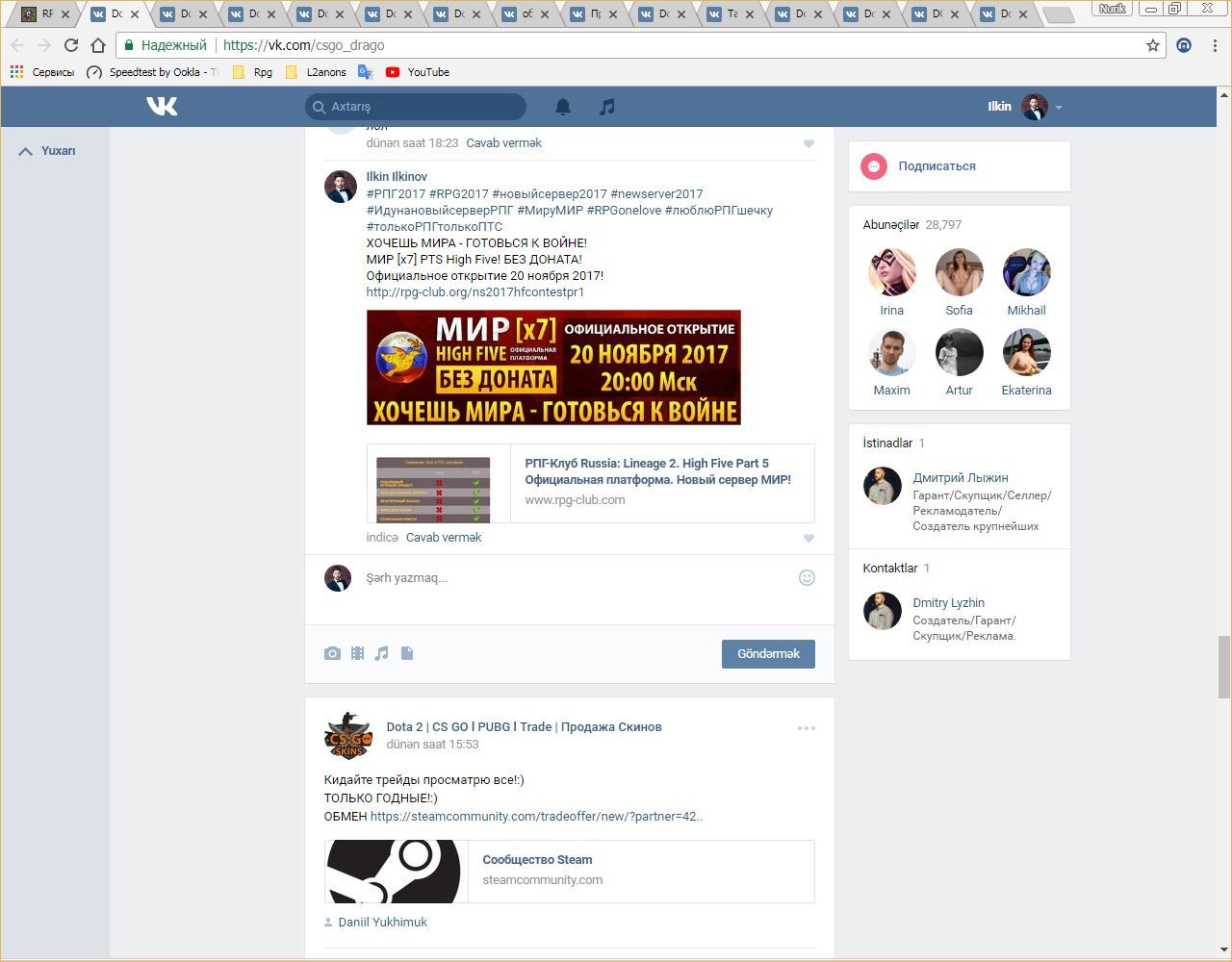Open post options three-dots menu
1232x962 pixels.
(807, 727)
